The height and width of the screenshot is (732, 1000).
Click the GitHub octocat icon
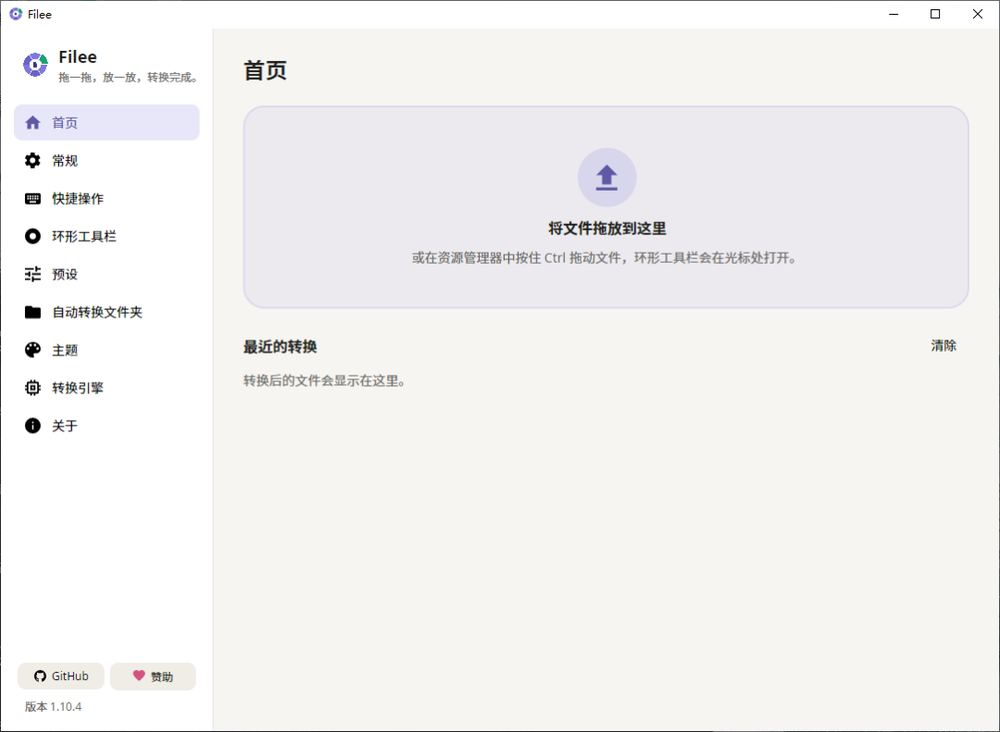click(x=40, y=677)
